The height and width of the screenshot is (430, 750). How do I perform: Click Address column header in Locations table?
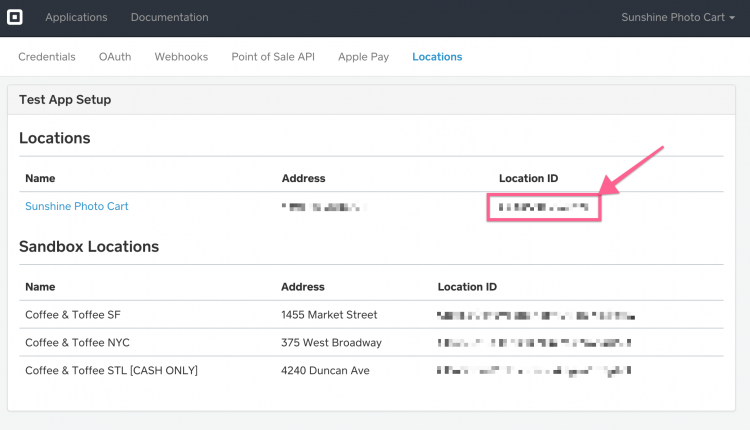pyautogui.click(x=304, y=178)
